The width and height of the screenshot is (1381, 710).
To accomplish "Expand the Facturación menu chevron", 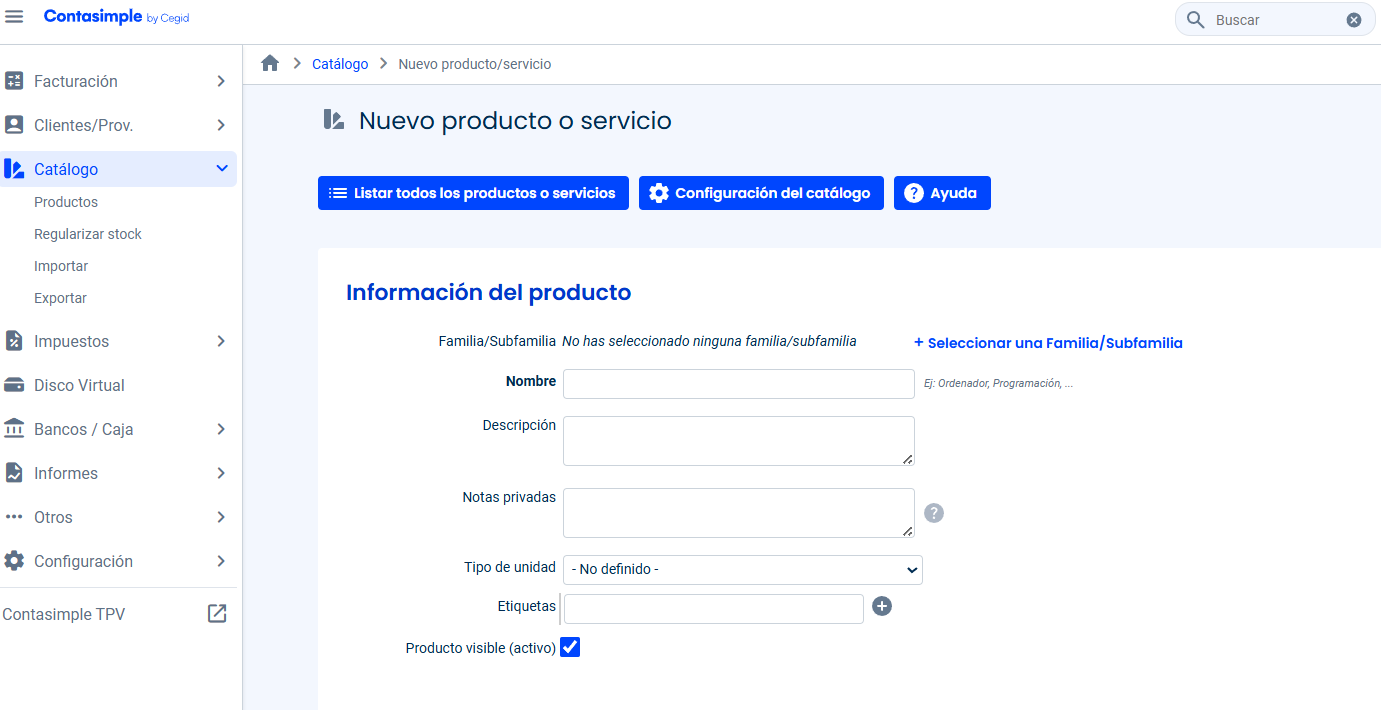I will click(x=221, y=81).
